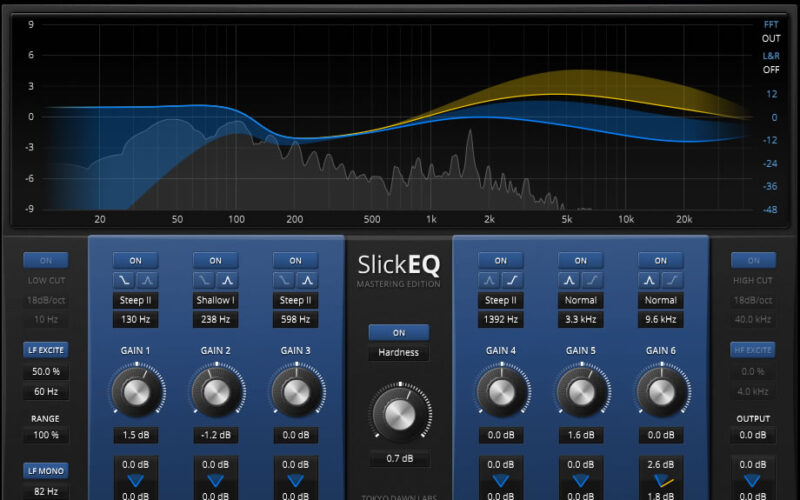Select the bell shape for band 1
800x500 pixels.
click(x=146, y=280)
